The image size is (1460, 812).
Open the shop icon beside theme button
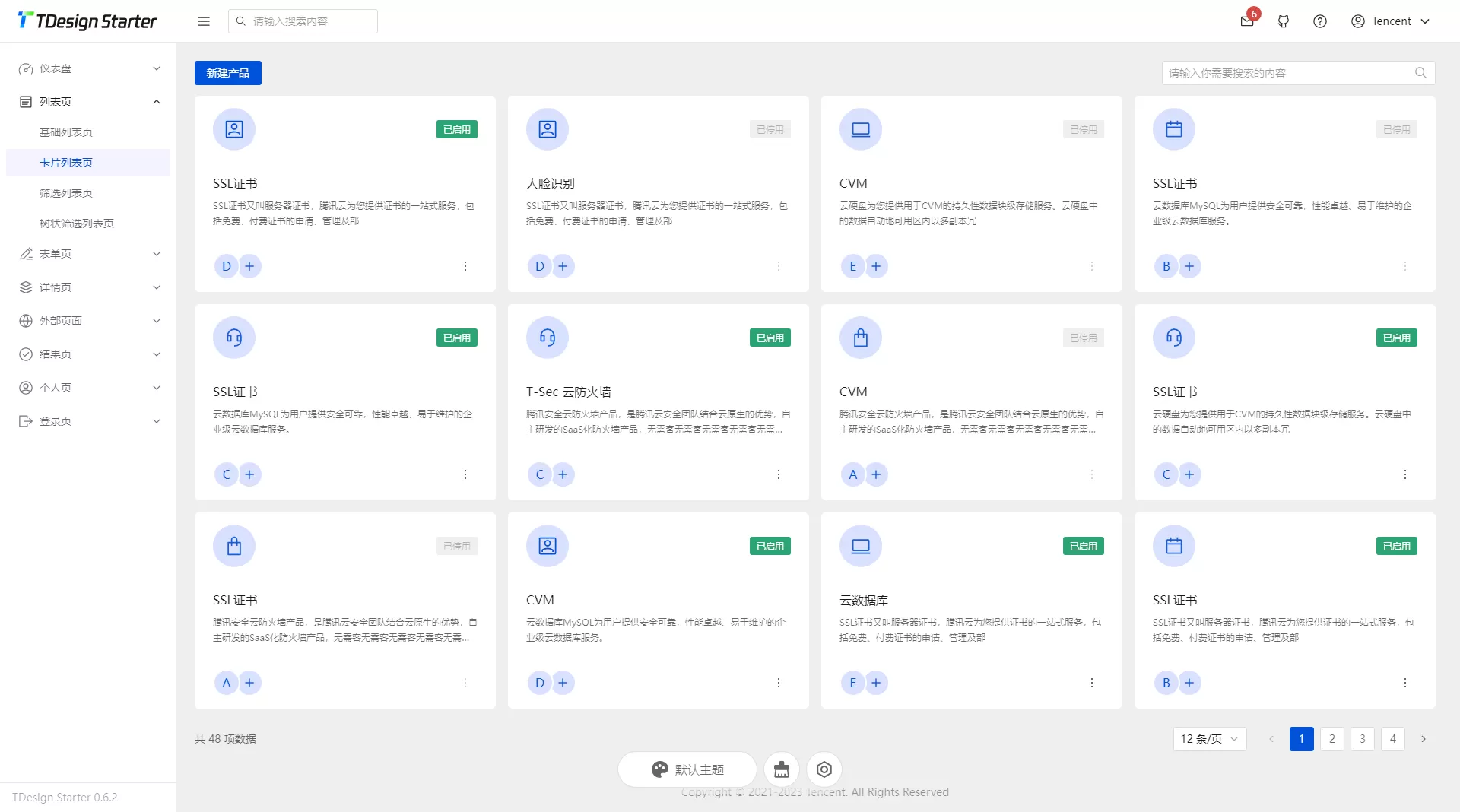click(x=782, y=769)
